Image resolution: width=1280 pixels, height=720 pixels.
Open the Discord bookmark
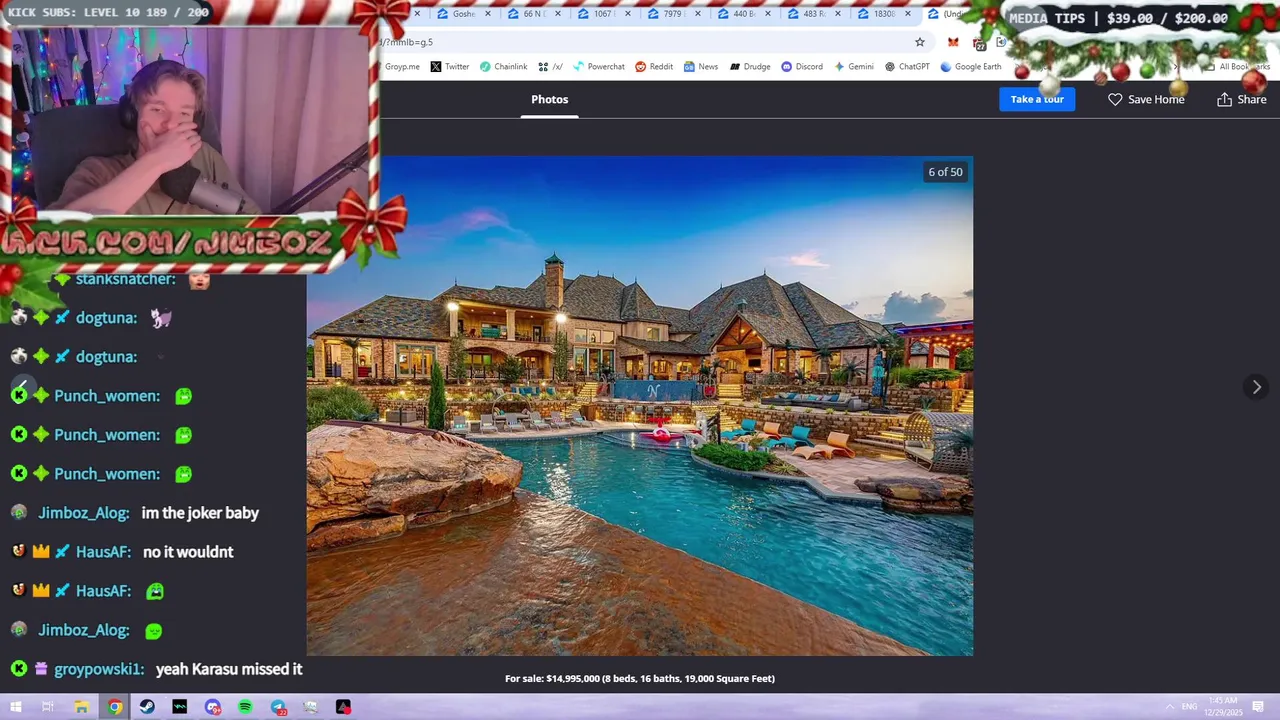coord(802,67)
